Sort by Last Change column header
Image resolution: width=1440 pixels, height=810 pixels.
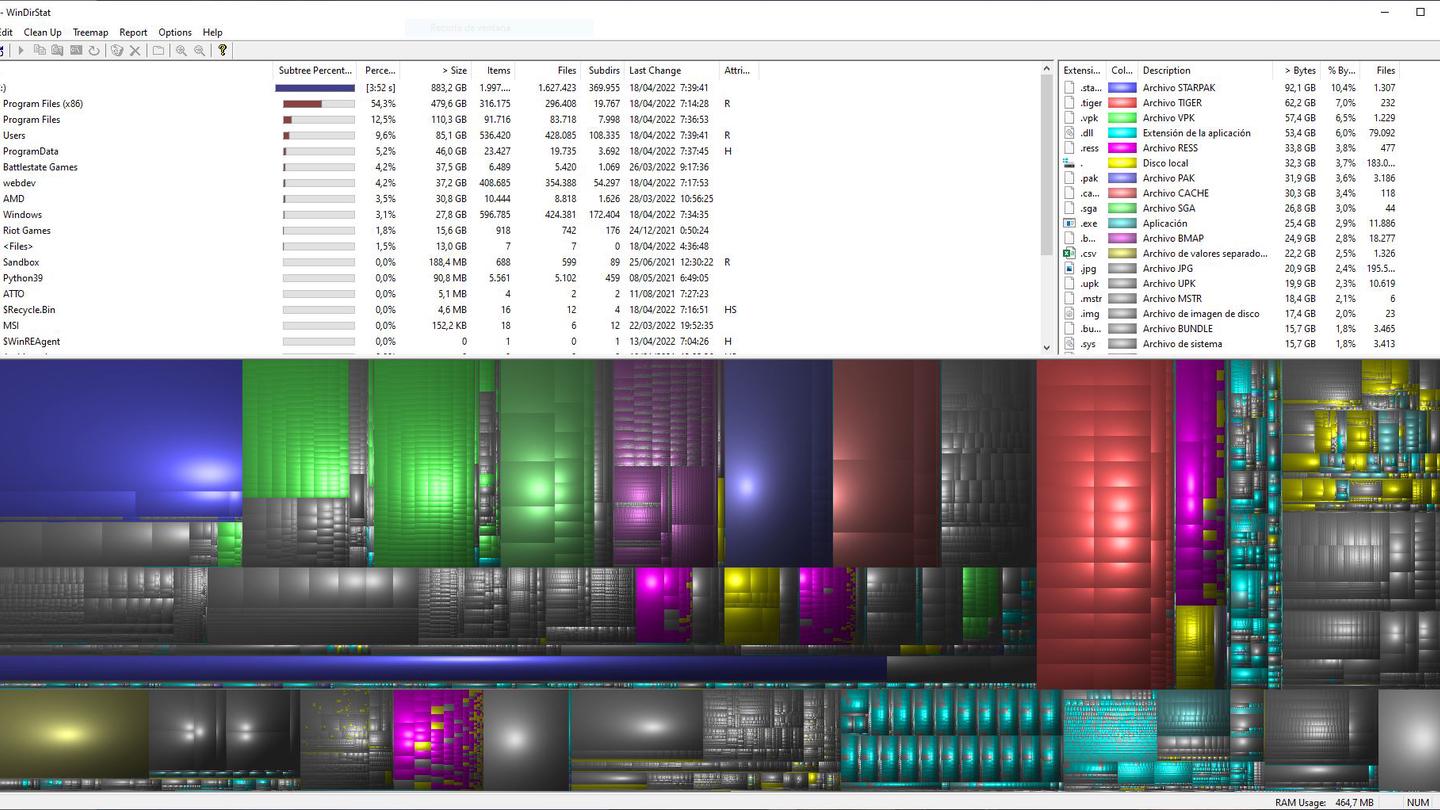pos(670,71)
